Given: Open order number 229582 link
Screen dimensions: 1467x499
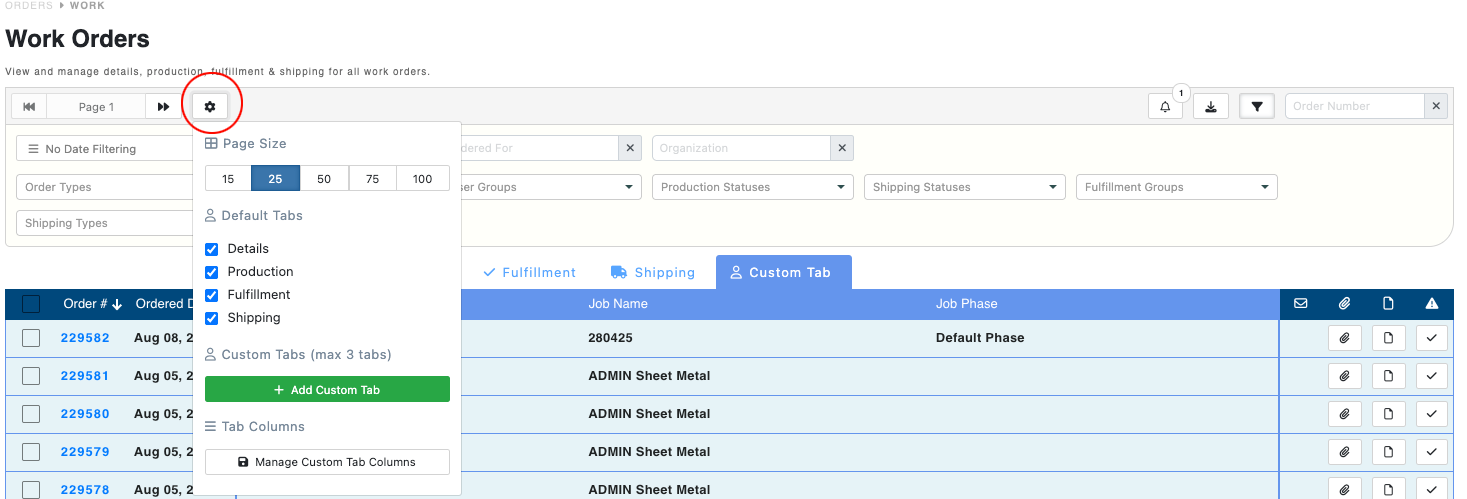Looking at the screenshot, I should [x=85, y=338].
